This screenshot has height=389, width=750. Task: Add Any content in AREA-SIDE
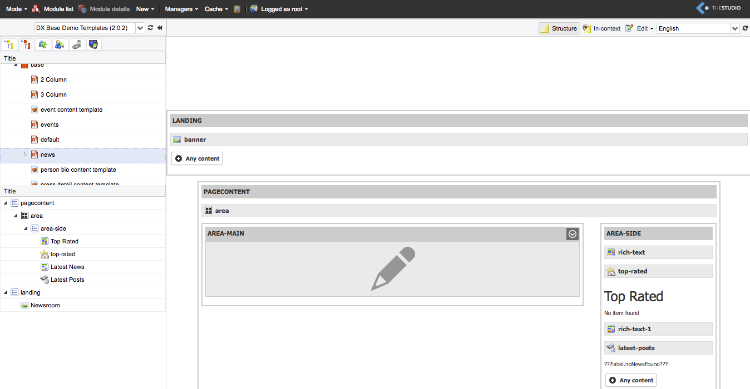click(631, 380)
